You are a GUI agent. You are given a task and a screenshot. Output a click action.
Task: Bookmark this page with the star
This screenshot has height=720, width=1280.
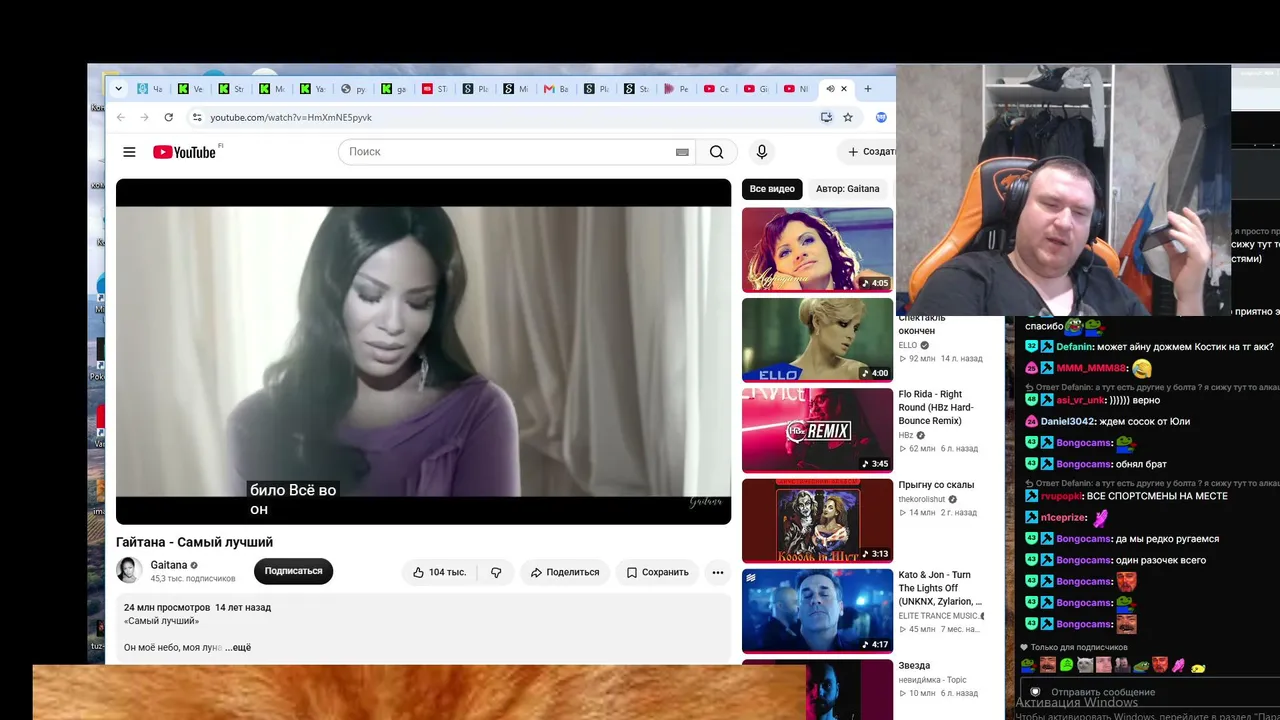(x=848, y=117)
